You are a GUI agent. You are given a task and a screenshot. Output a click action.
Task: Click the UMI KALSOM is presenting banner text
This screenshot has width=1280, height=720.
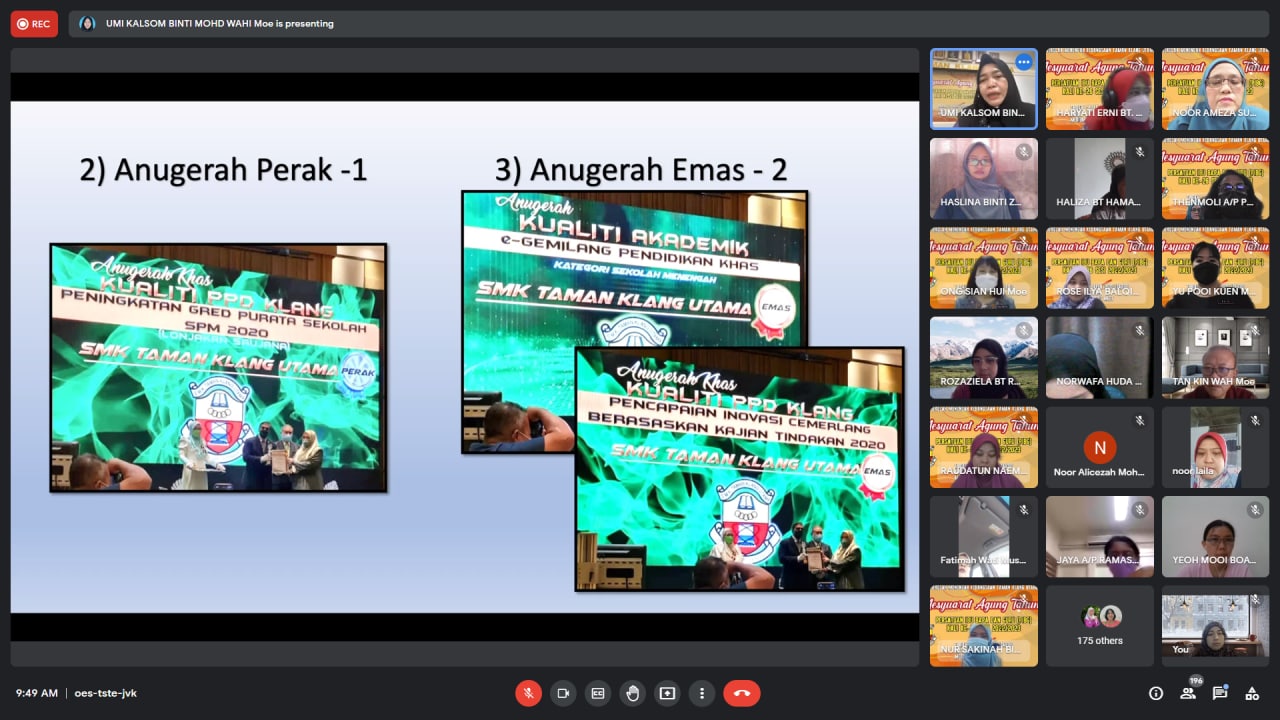(x=220, y=24)
